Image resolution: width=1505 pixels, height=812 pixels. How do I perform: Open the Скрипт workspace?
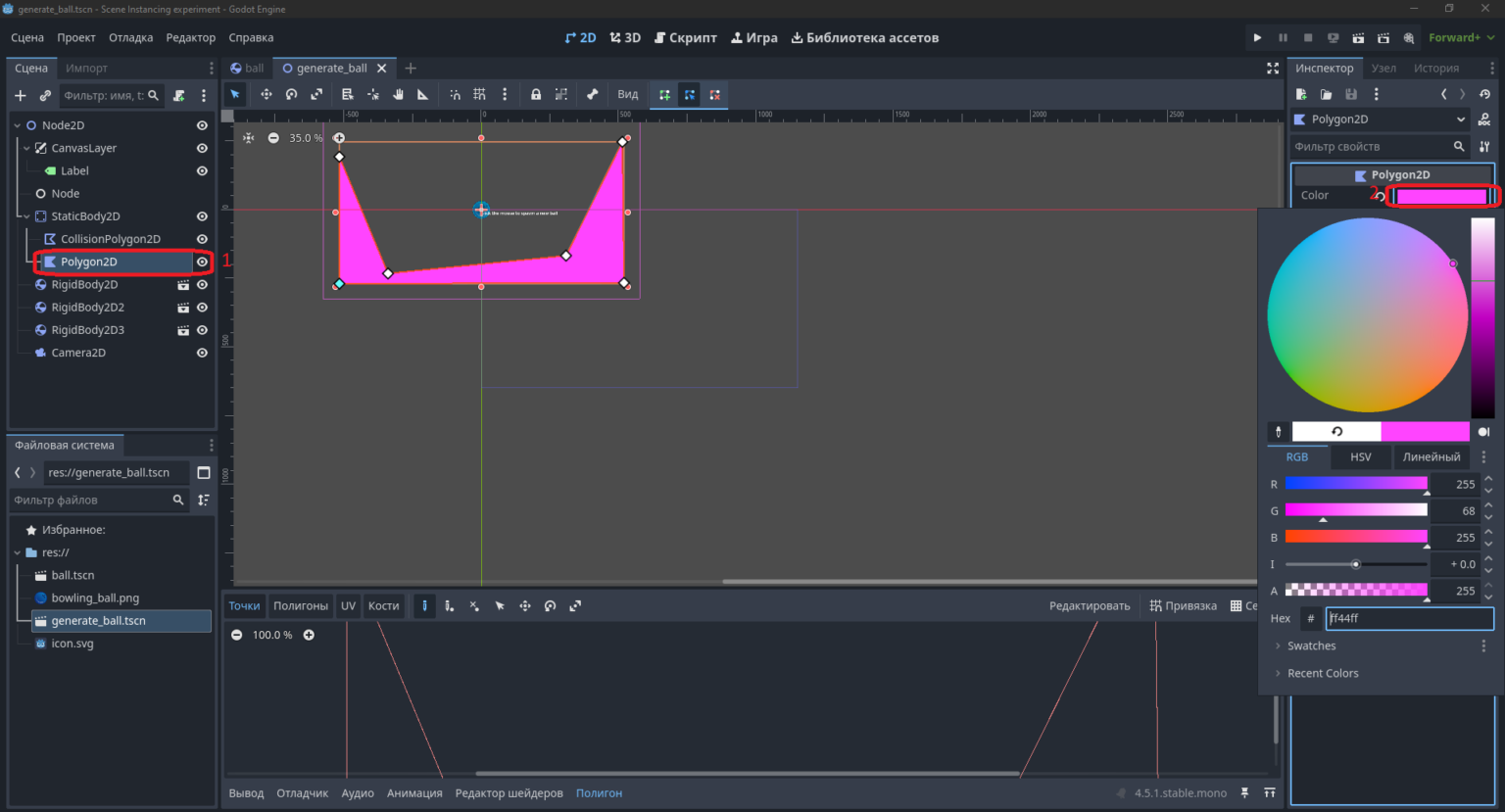click(686, 38)
